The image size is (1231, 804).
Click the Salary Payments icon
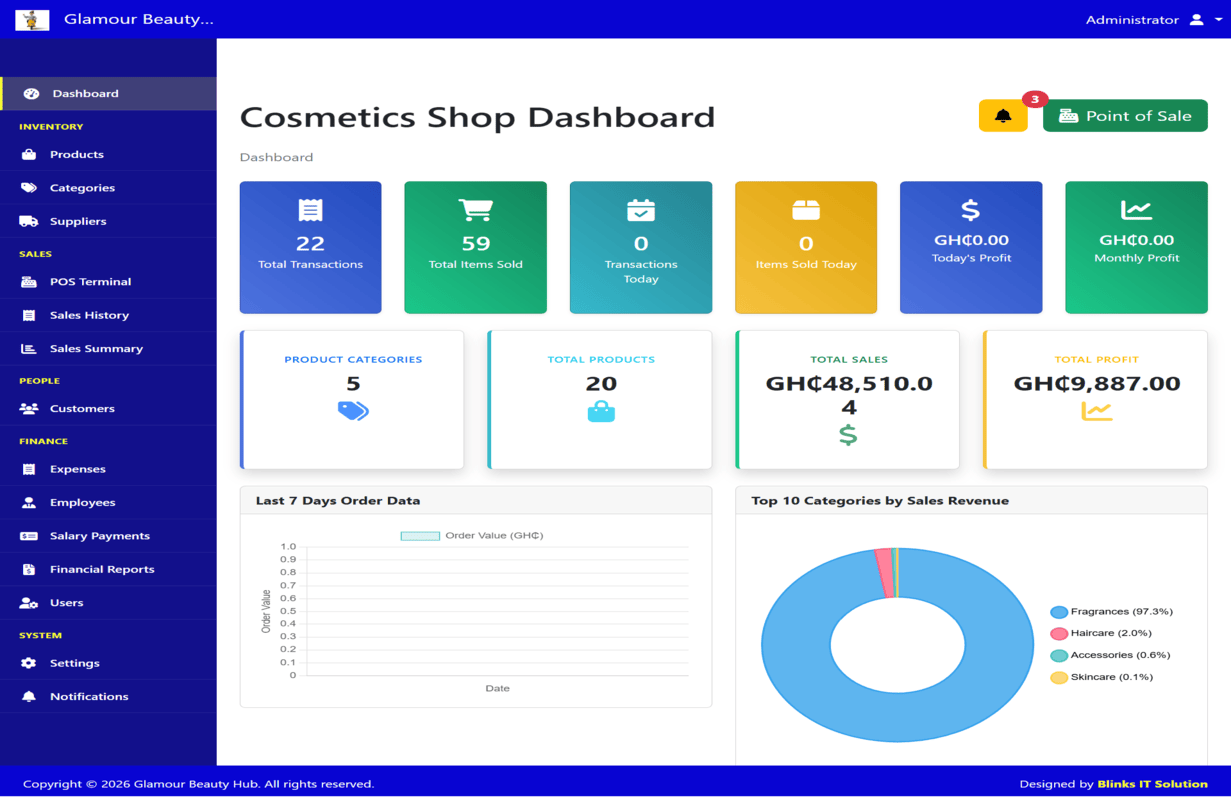(28, 535)
